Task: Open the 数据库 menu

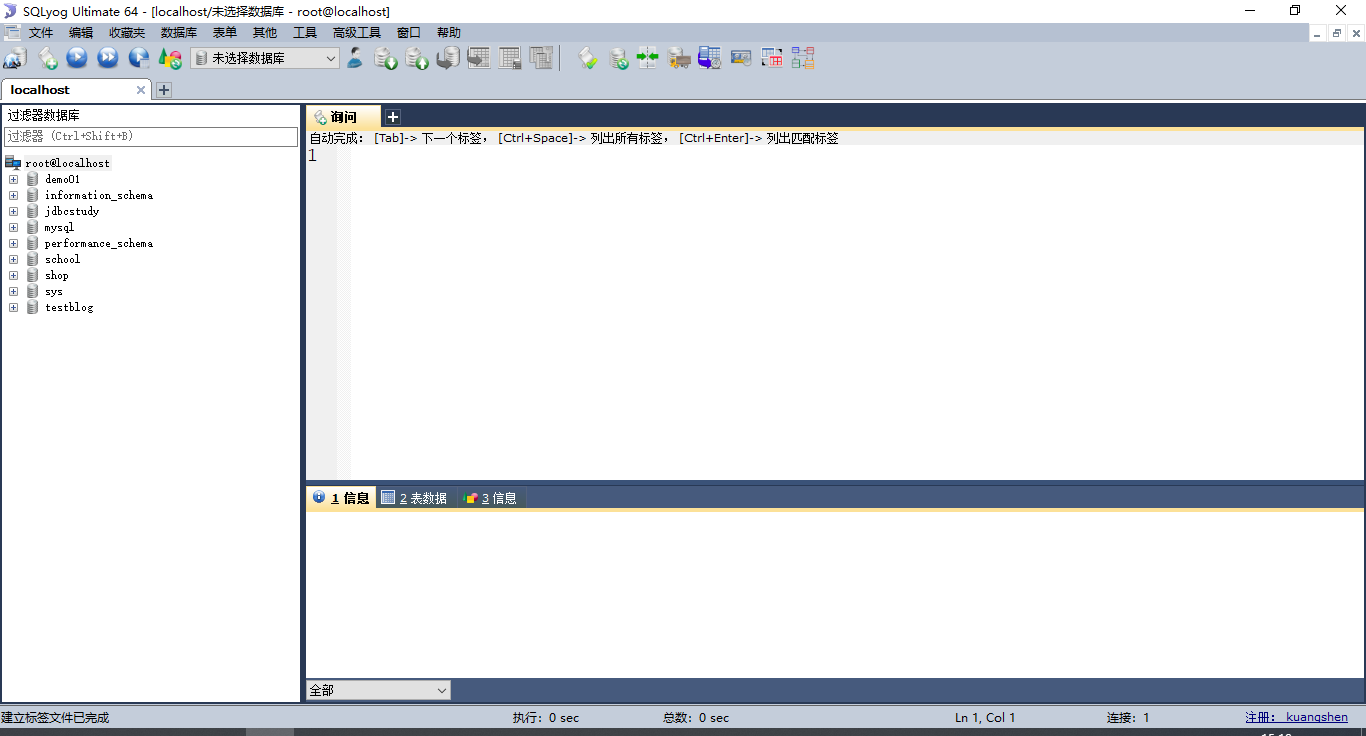Action: click(179, 33)
